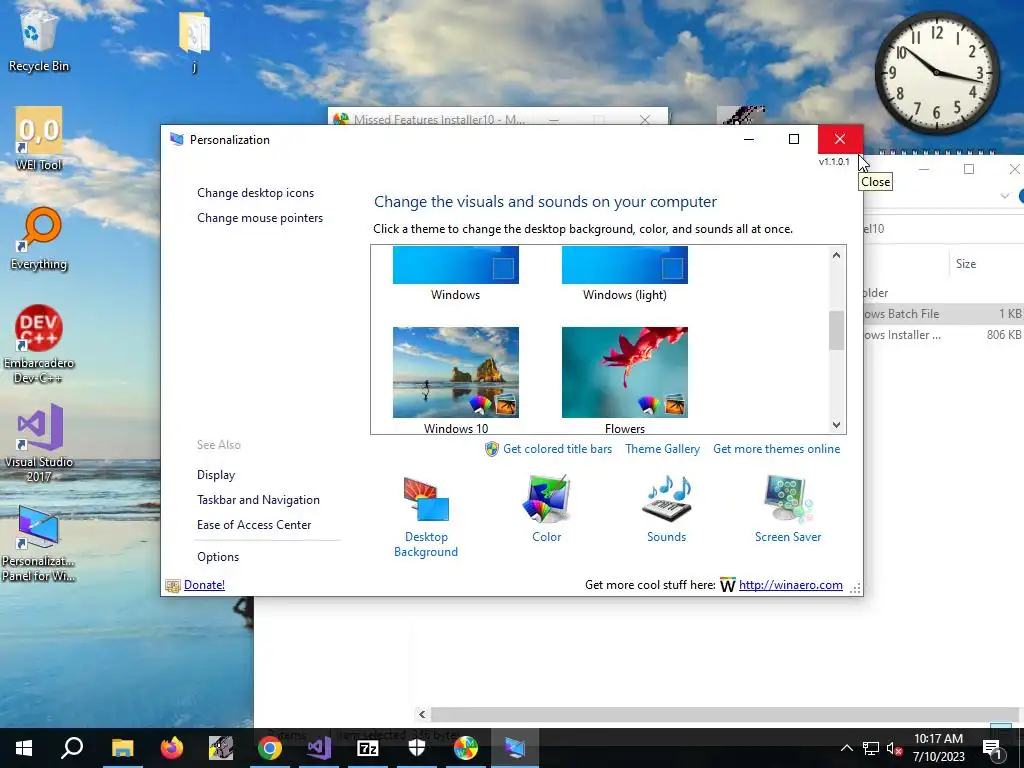This screenshot has width=1024, height=768.
Task: Select the Windows Installer 806 KB row
Action: (x=943, y=334)
